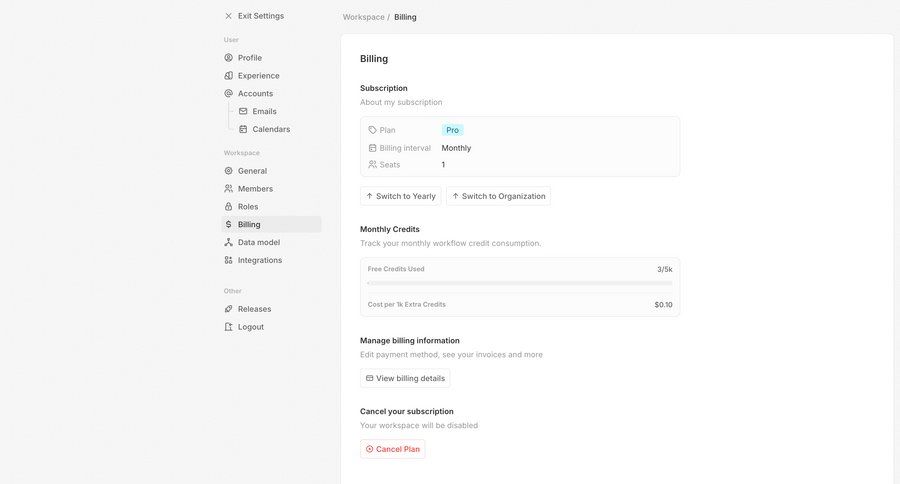Click the Switch to Organization button

[x=498, y=196]
